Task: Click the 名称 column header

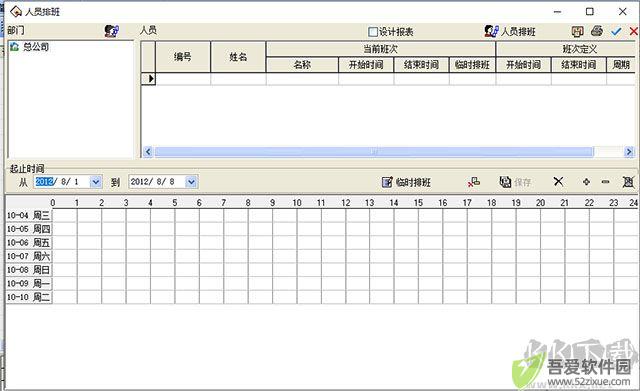Action: 302,65
